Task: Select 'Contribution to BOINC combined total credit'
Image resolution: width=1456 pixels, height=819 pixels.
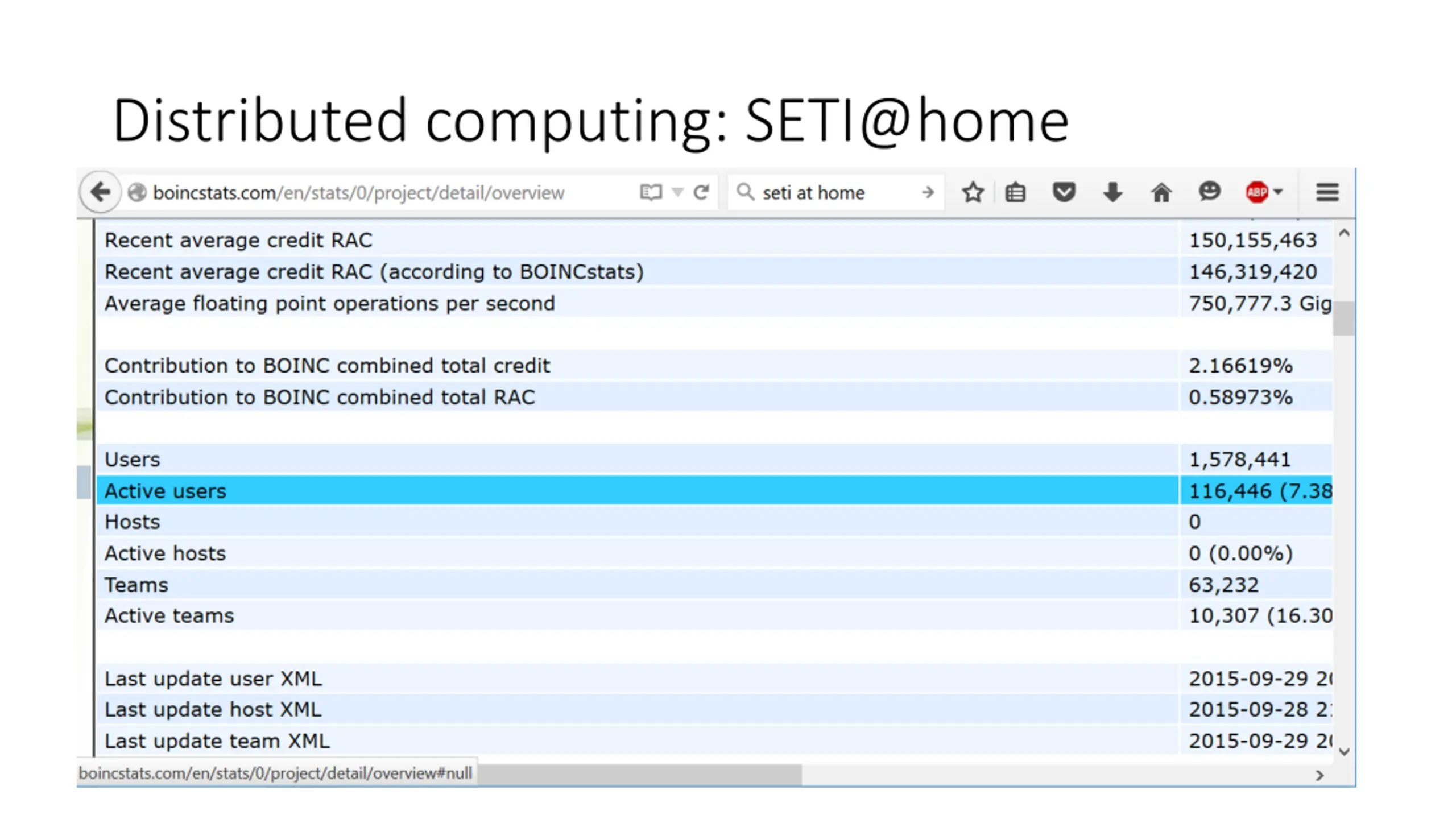Action: point(327,366)
